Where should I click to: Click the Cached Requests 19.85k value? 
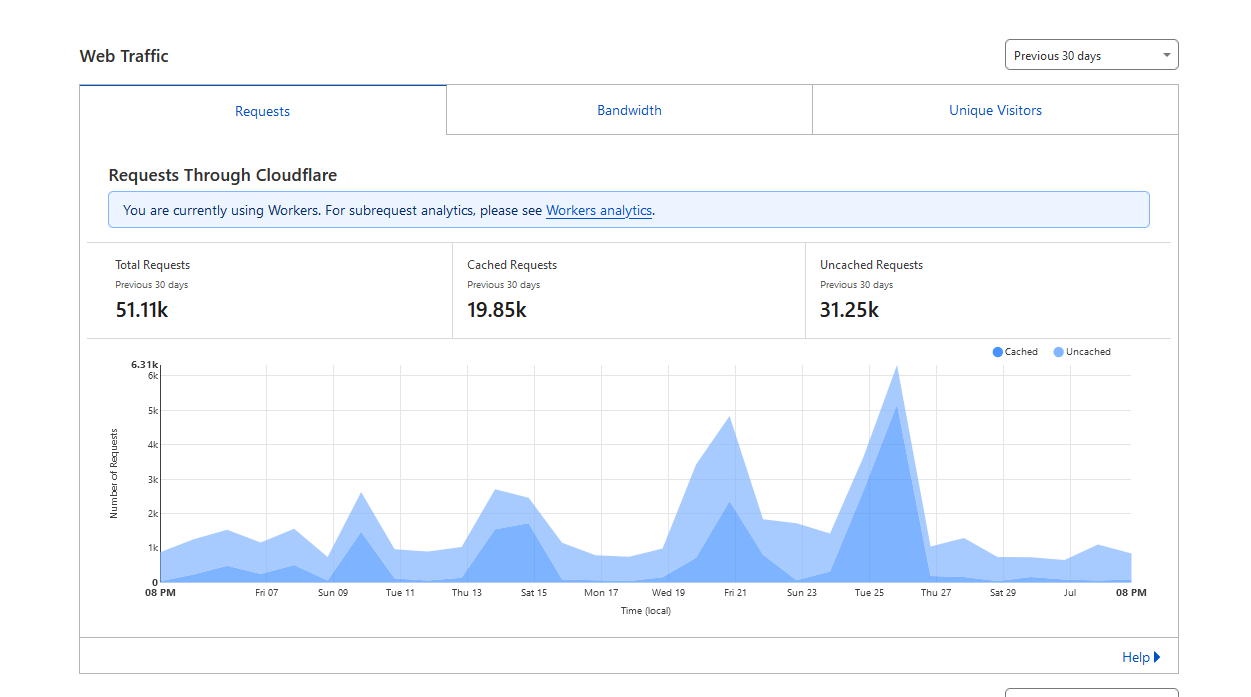[497, 310]
